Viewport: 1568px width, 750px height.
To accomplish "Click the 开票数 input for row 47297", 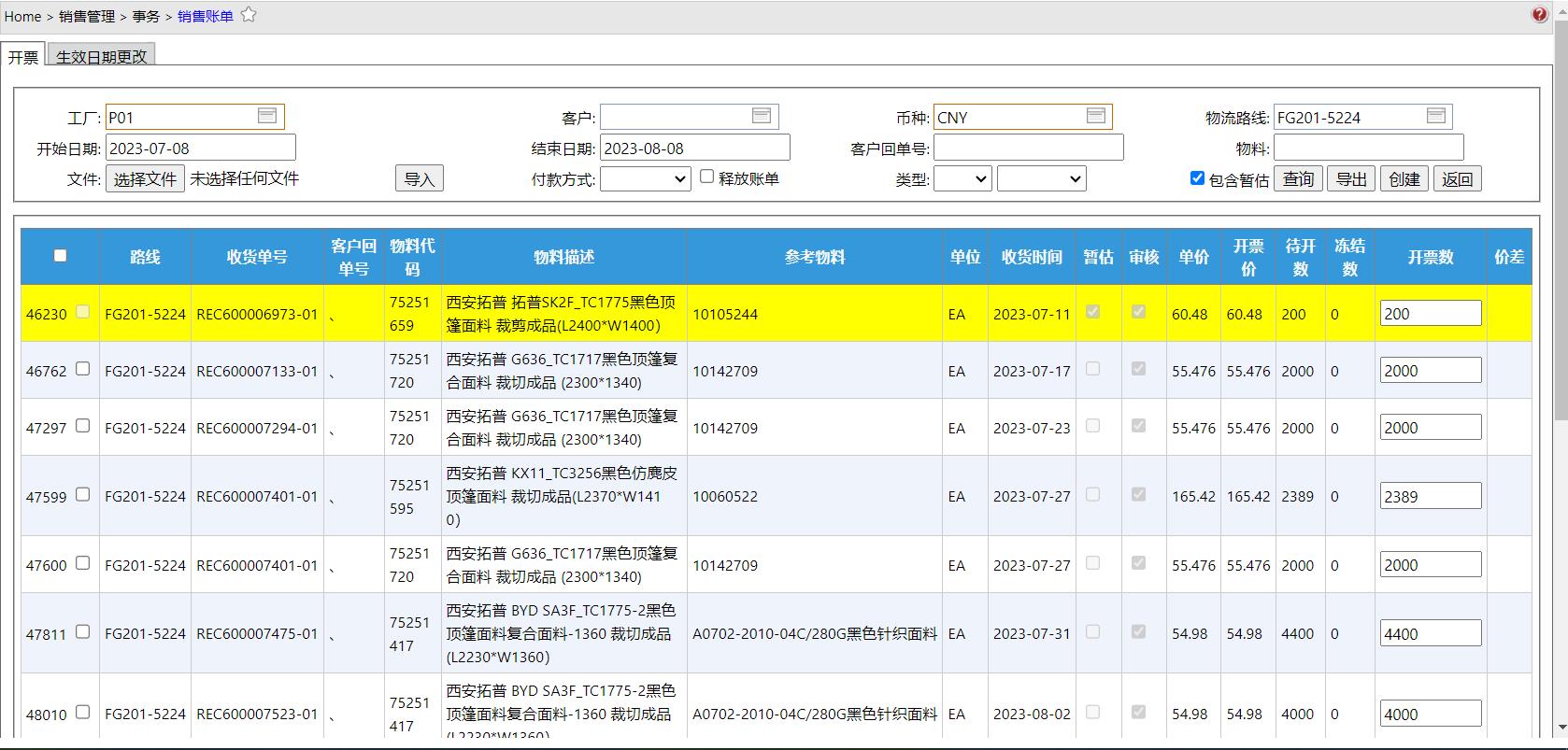I will pyautogui.click(x=1431, y=427).
